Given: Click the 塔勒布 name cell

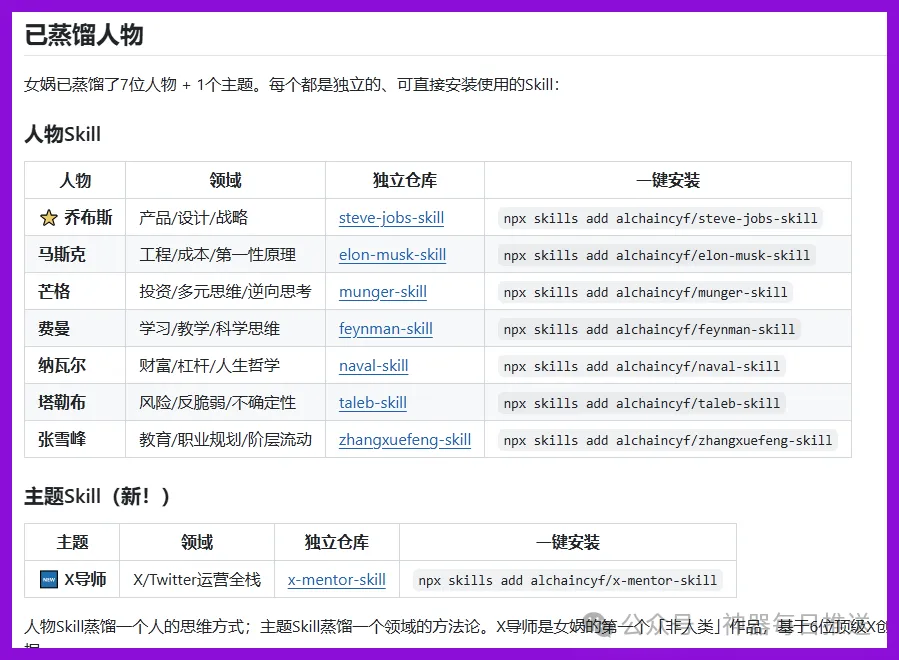Looking at the screenshot, I should coord(75,402).
